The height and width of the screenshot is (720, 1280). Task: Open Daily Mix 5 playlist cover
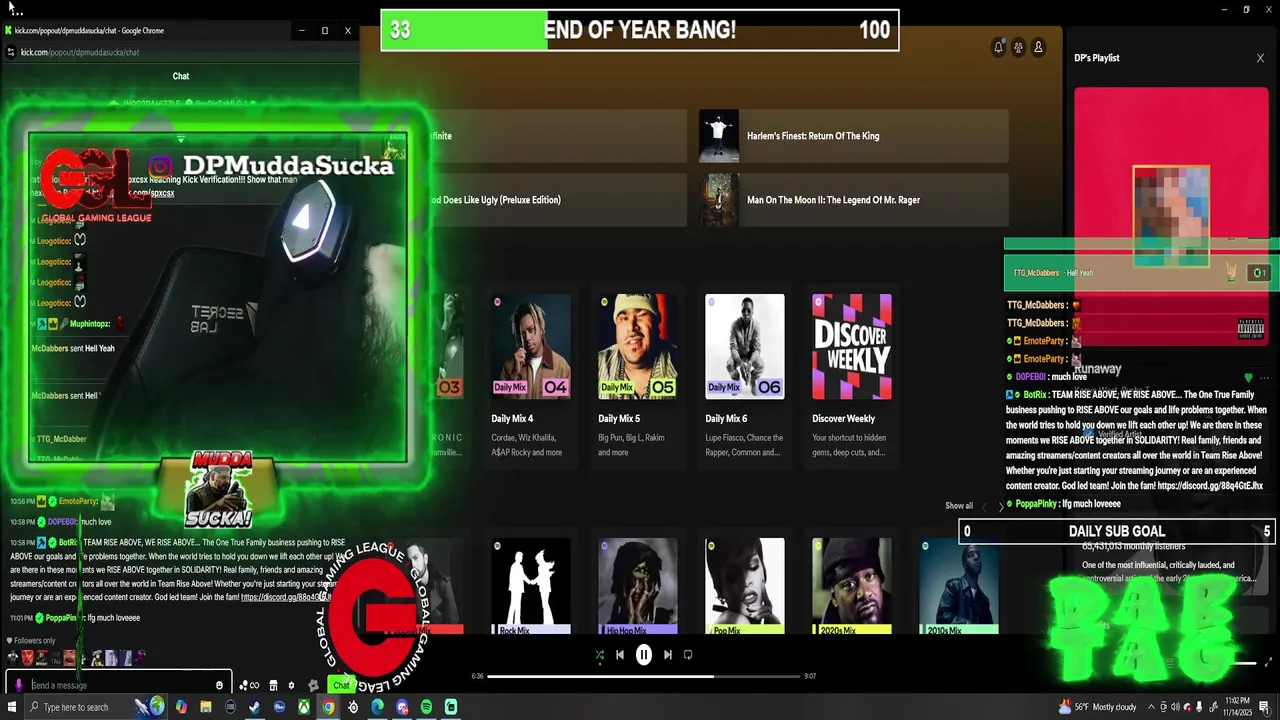[638, 346]
